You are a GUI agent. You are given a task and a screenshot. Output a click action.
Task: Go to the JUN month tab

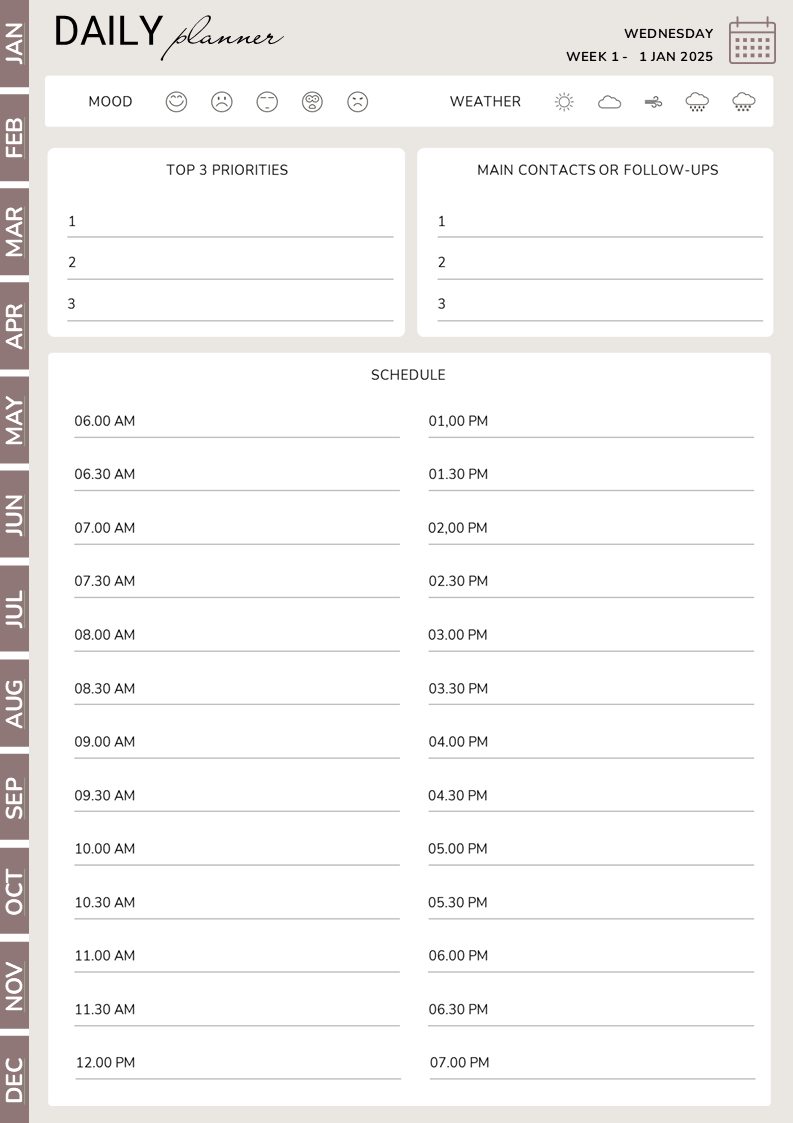[x=14, y=515]
